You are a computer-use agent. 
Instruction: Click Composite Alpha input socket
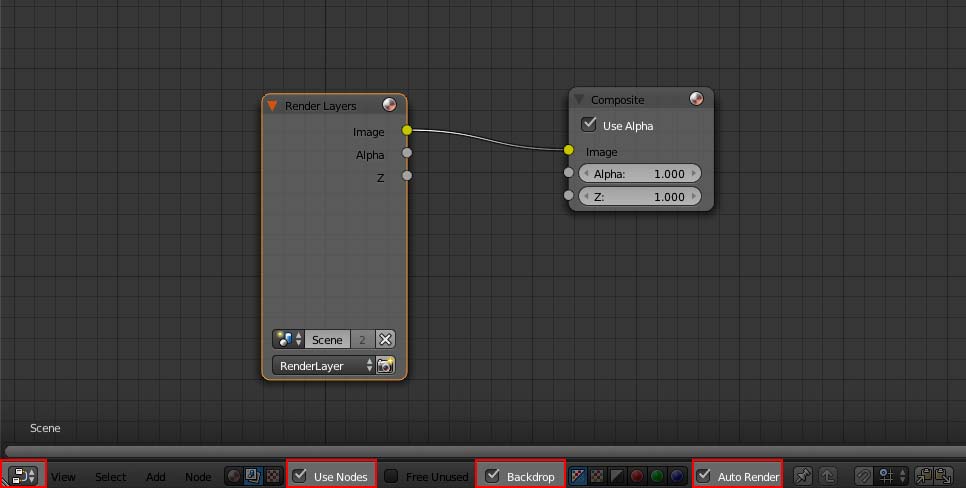[x=569, y=173]
